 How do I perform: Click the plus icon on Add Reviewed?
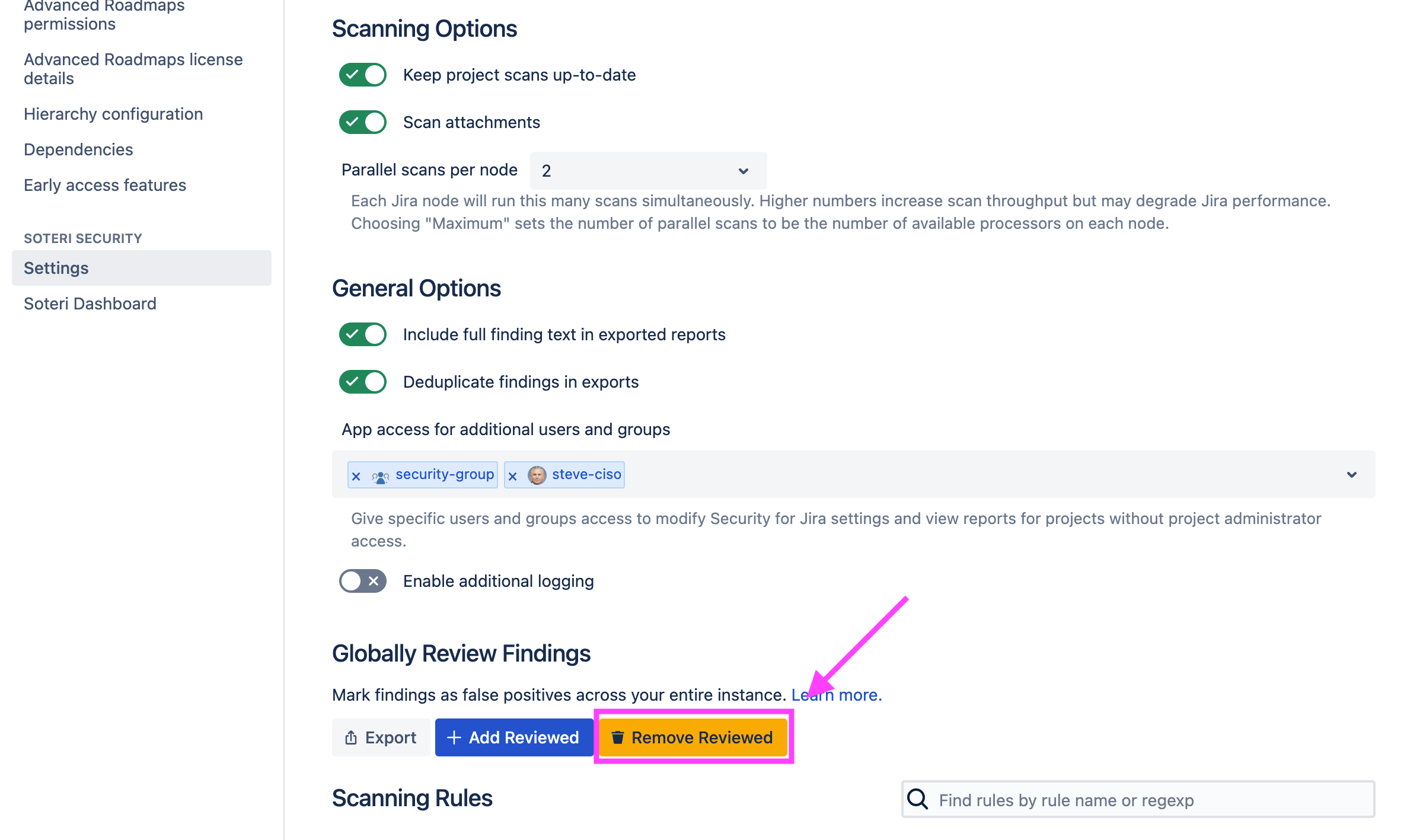click(454, 737)
